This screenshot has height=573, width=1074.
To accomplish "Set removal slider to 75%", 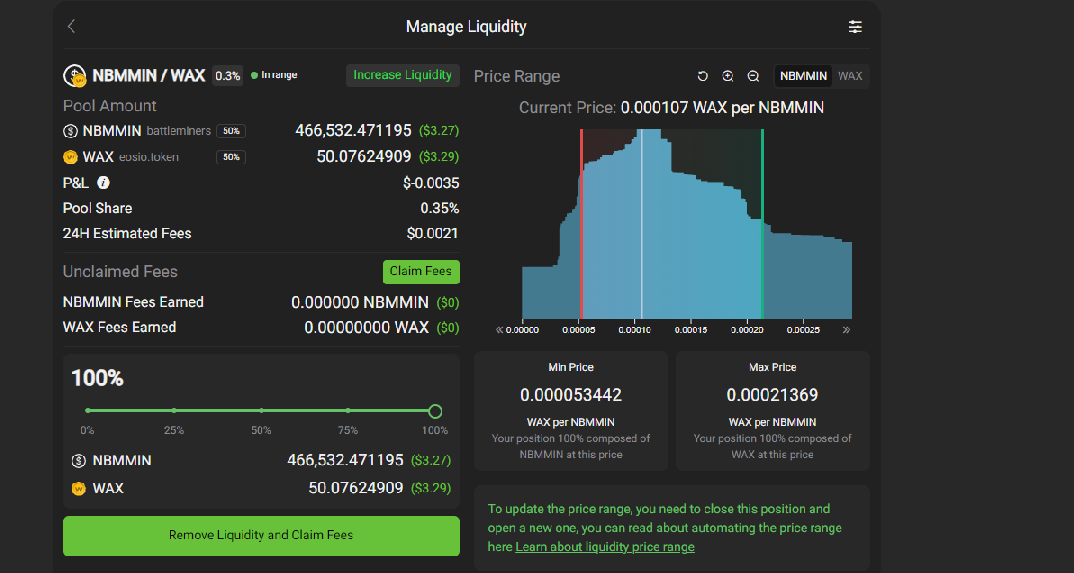I will coord(348,411).
